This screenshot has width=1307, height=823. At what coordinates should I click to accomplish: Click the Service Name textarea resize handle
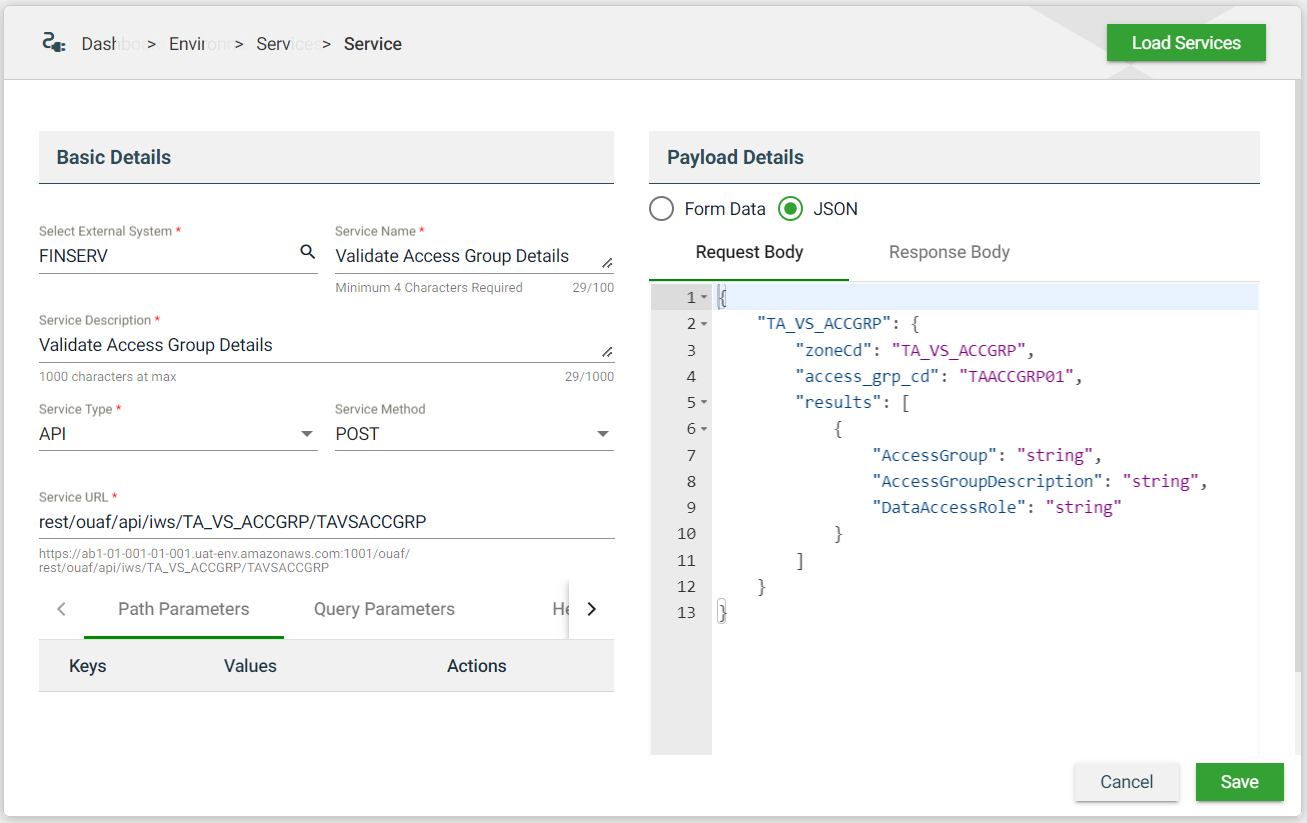(x=606, y=262)
